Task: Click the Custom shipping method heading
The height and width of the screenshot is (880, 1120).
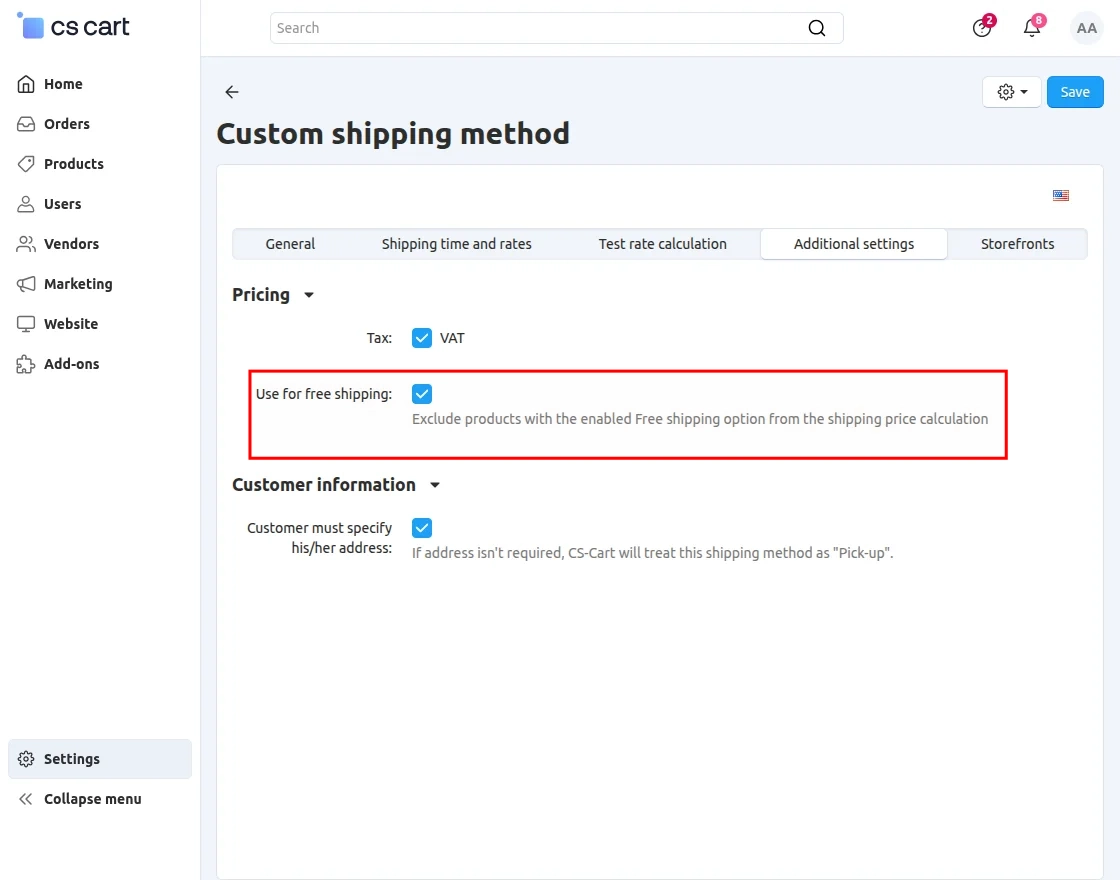Action: tap(393, 134)
